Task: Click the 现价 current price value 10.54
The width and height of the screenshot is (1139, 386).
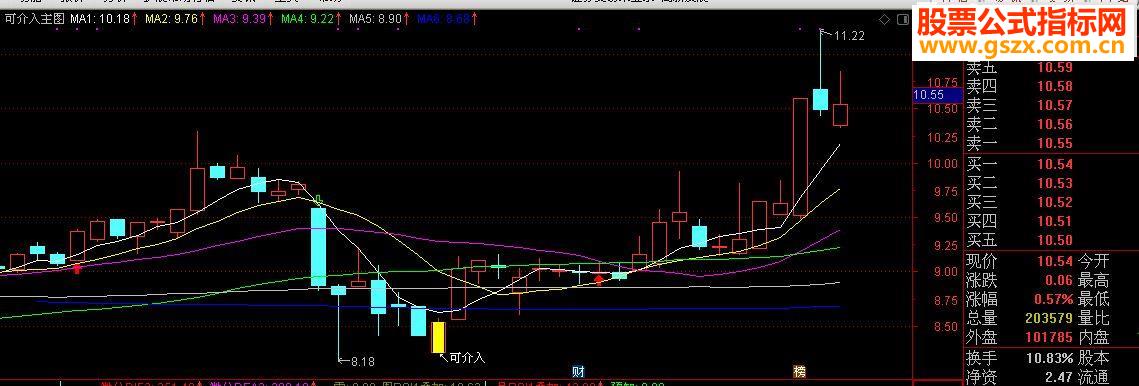Action: point(1055,261)
